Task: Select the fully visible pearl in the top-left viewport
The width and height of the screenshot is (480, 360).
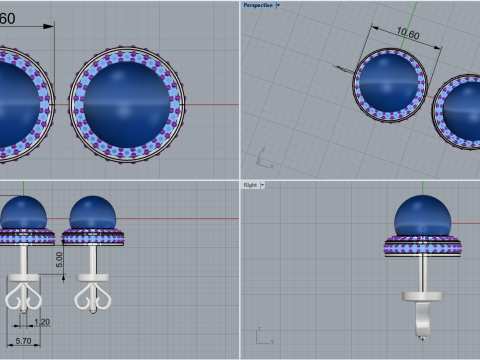Action: coord(127,105)
